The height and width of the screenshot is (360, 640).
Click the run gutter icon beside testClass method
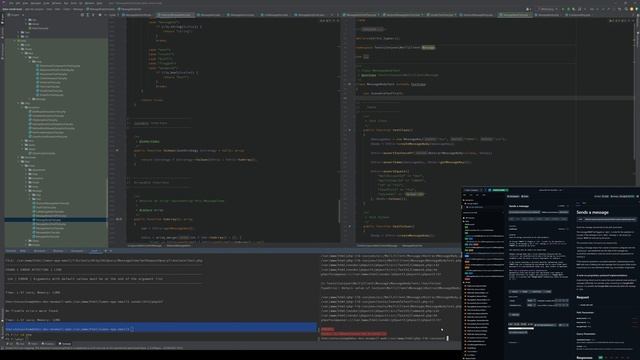[349, 130]
